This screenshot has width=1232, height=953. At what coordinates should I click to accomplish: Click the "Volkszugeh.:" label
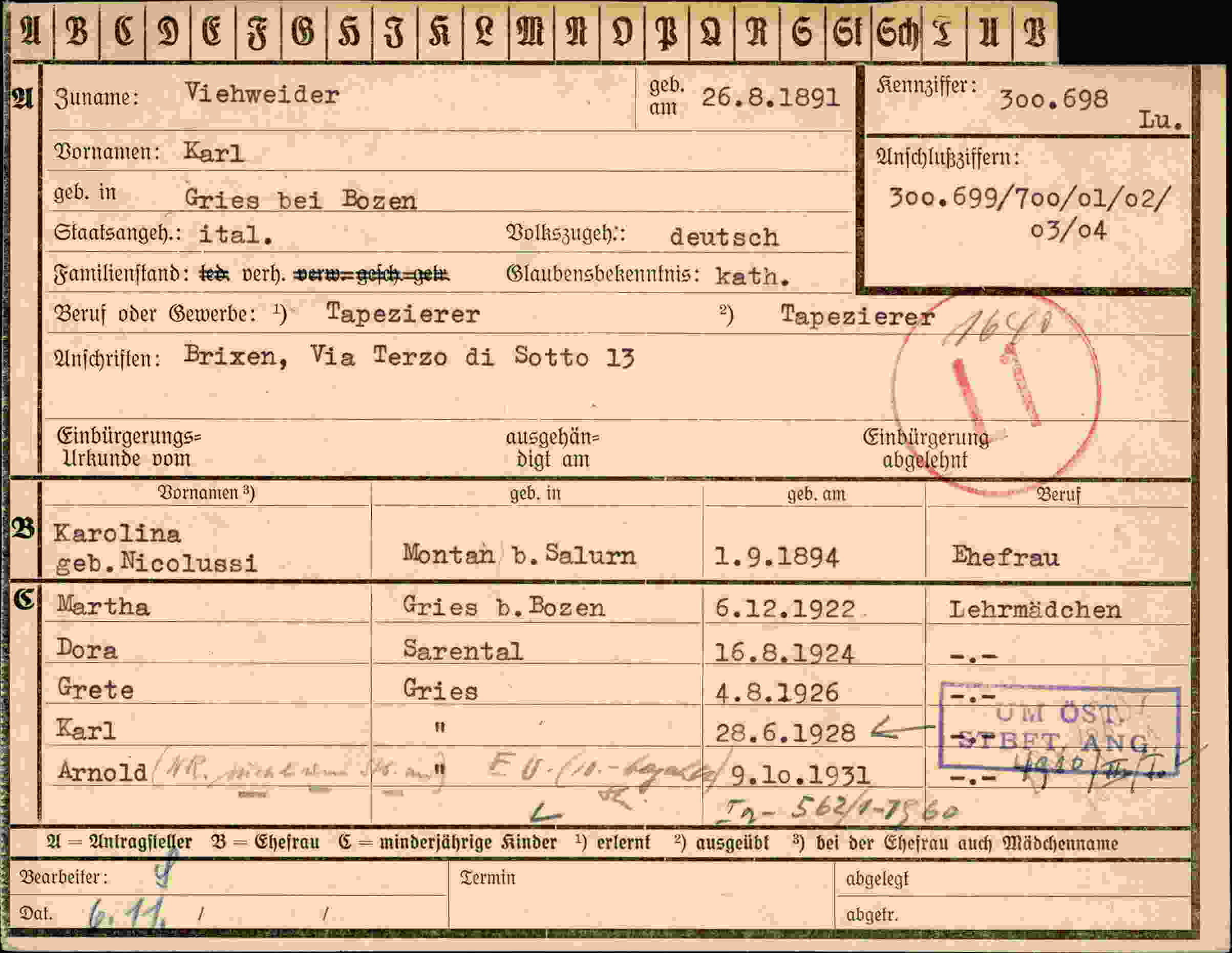pyautogui.click(x=566, y=233)
